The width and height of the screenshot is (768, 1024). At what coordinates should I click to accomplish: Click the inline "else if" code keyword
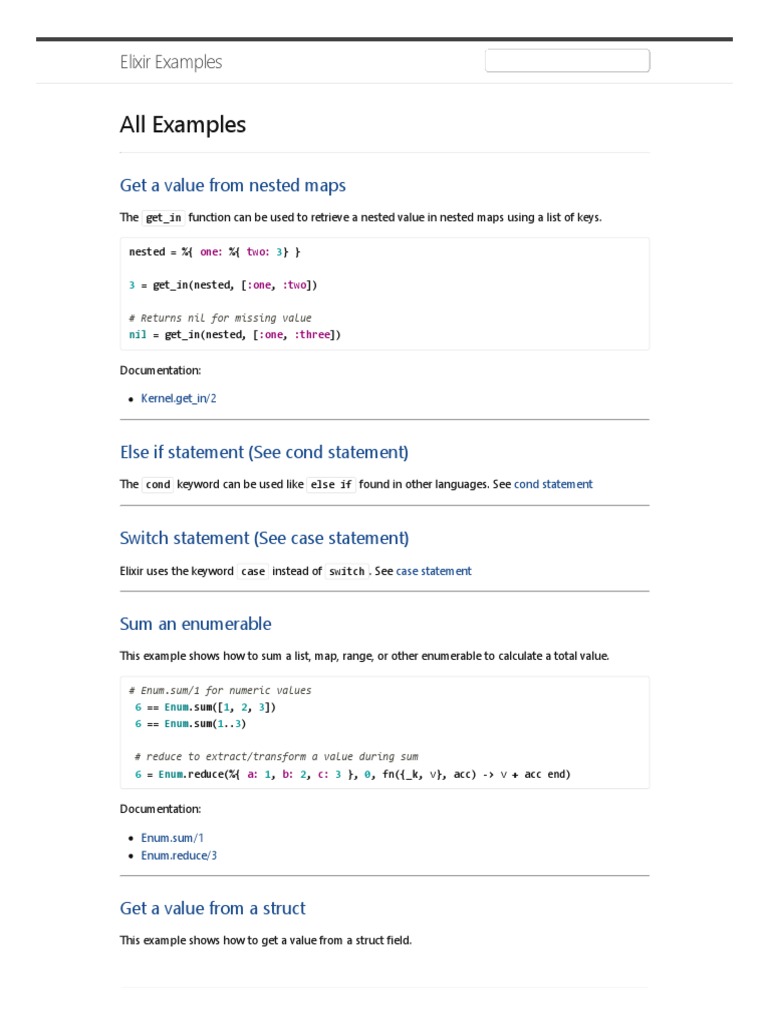(331, 485)
